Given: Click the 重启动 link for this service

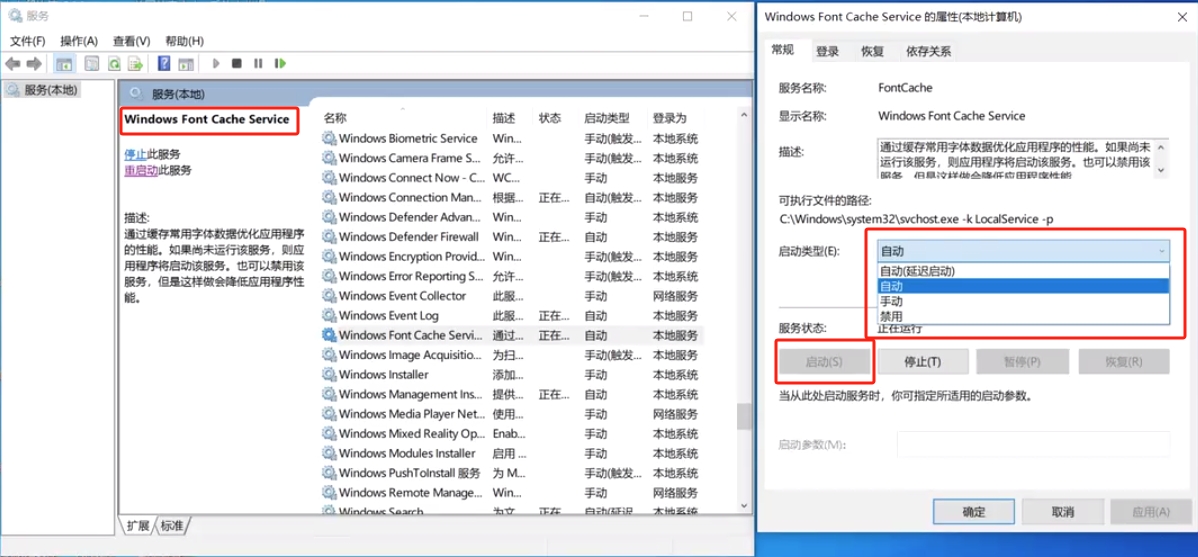Looking at the screenshot, I should click(141, 170).
